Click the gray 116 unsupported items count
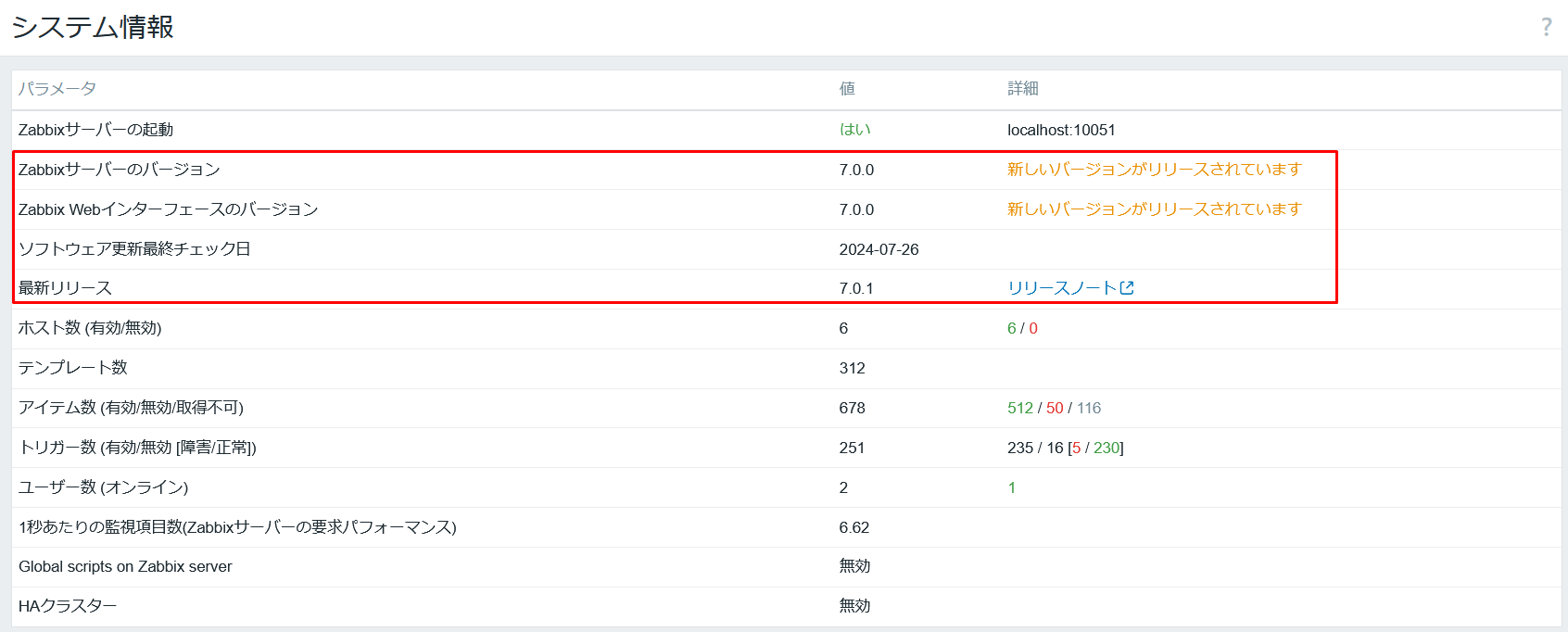Image resolution: width=1568 pixels, height=632 pixels. click(x=1089, y=408)
